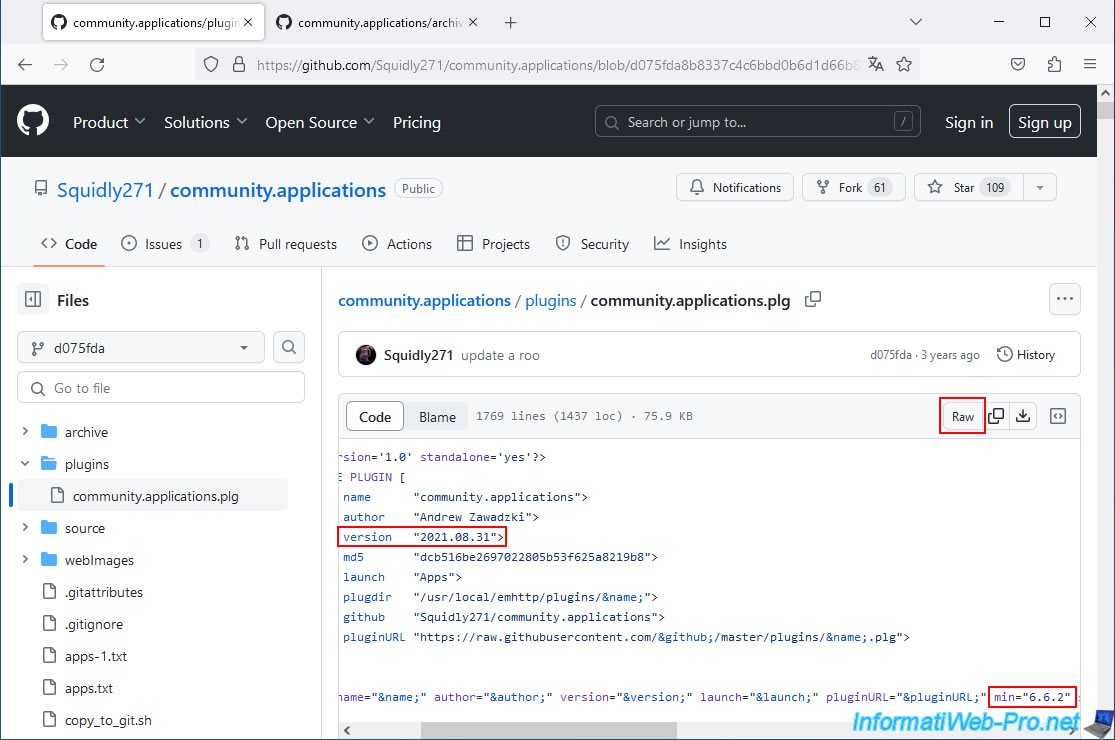Switch to Blame view
Viewport: 1115px width, 740px height.
pyautogui.click(x=437, y=417)
